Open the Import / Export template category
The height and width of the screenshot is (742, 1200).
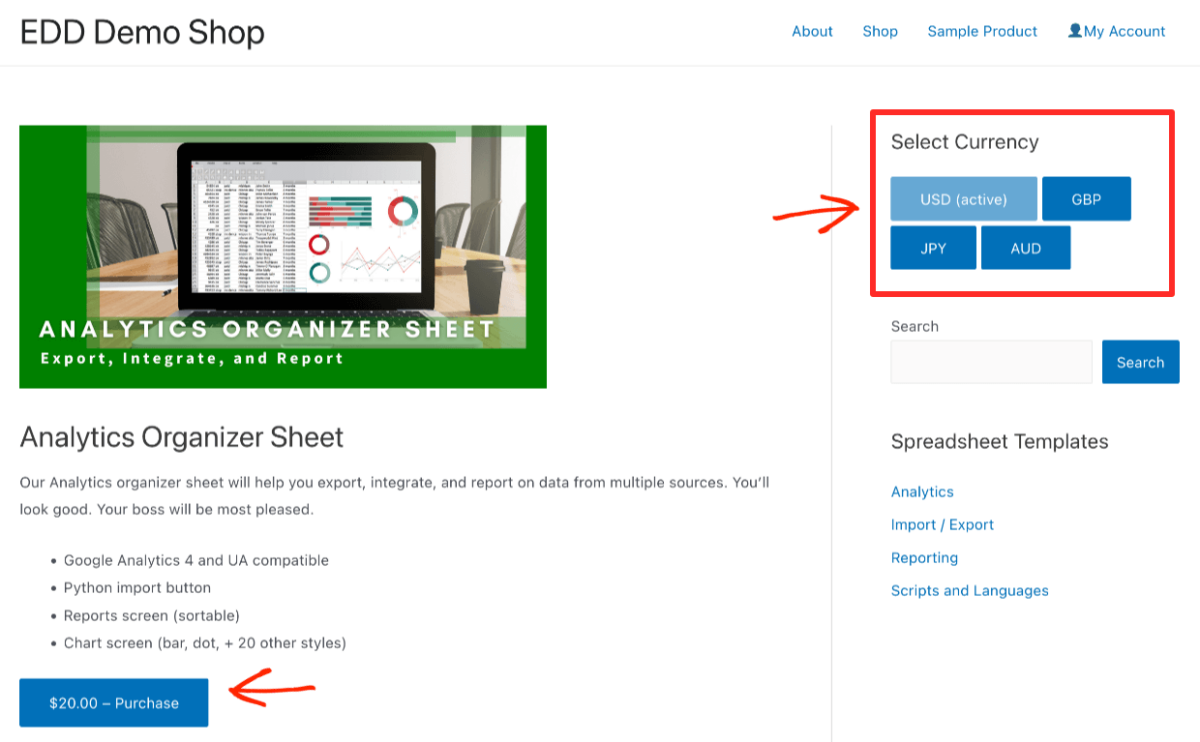pyautogui.click(x=942, y=524)
